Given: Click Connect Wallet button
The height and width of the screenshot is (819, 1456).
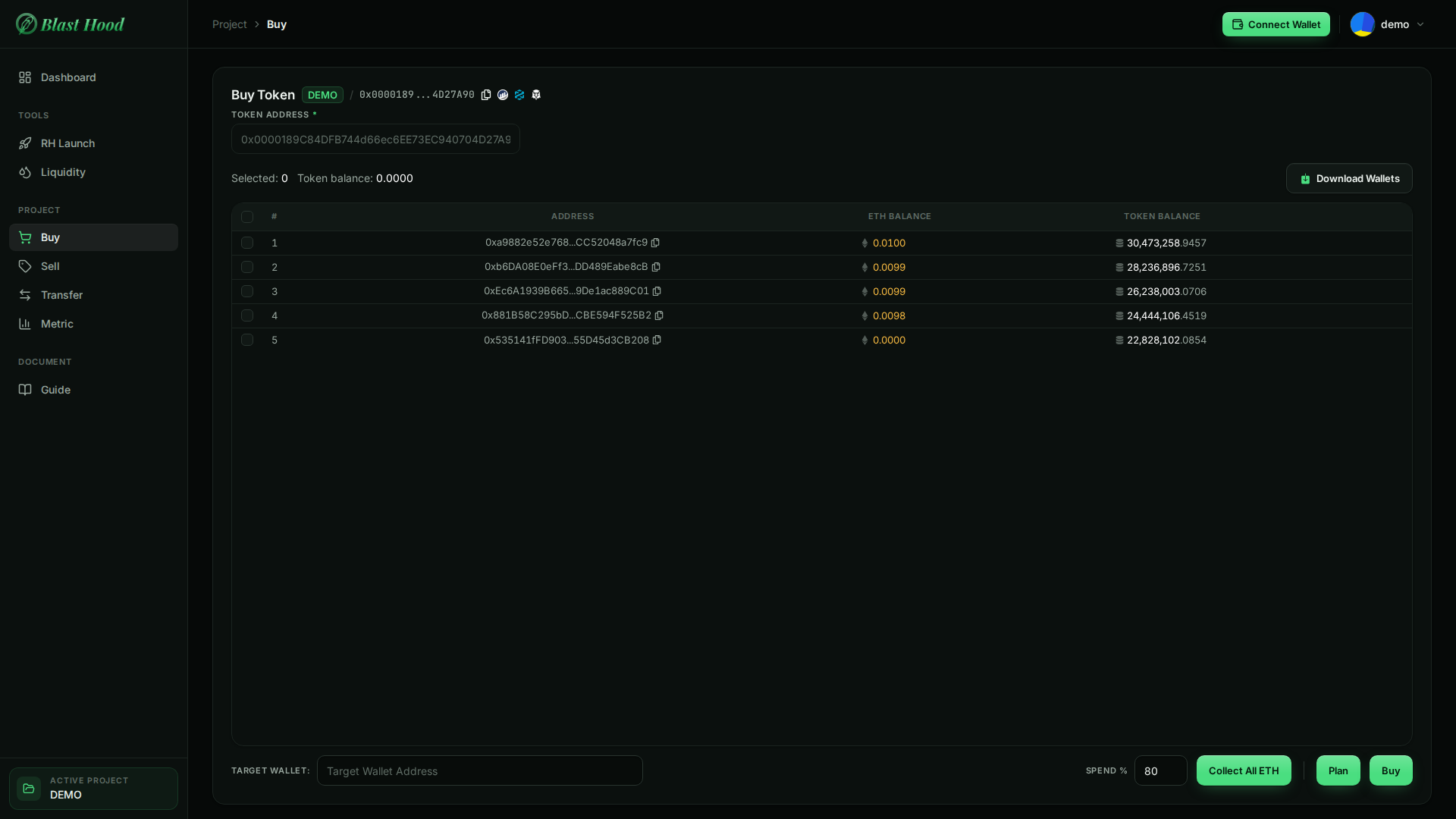Looking at the screenshot, I should point(1276,24).
